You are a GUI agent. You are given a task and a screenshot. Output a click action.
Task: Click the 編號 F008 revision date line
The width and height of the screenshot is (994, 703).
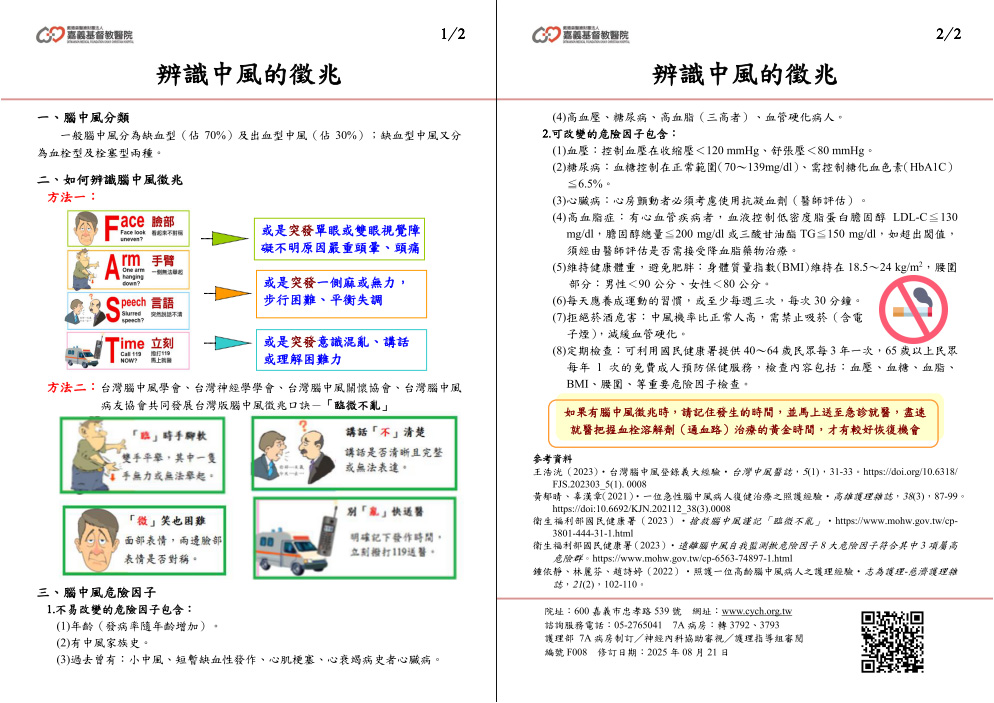pos(636,652)
